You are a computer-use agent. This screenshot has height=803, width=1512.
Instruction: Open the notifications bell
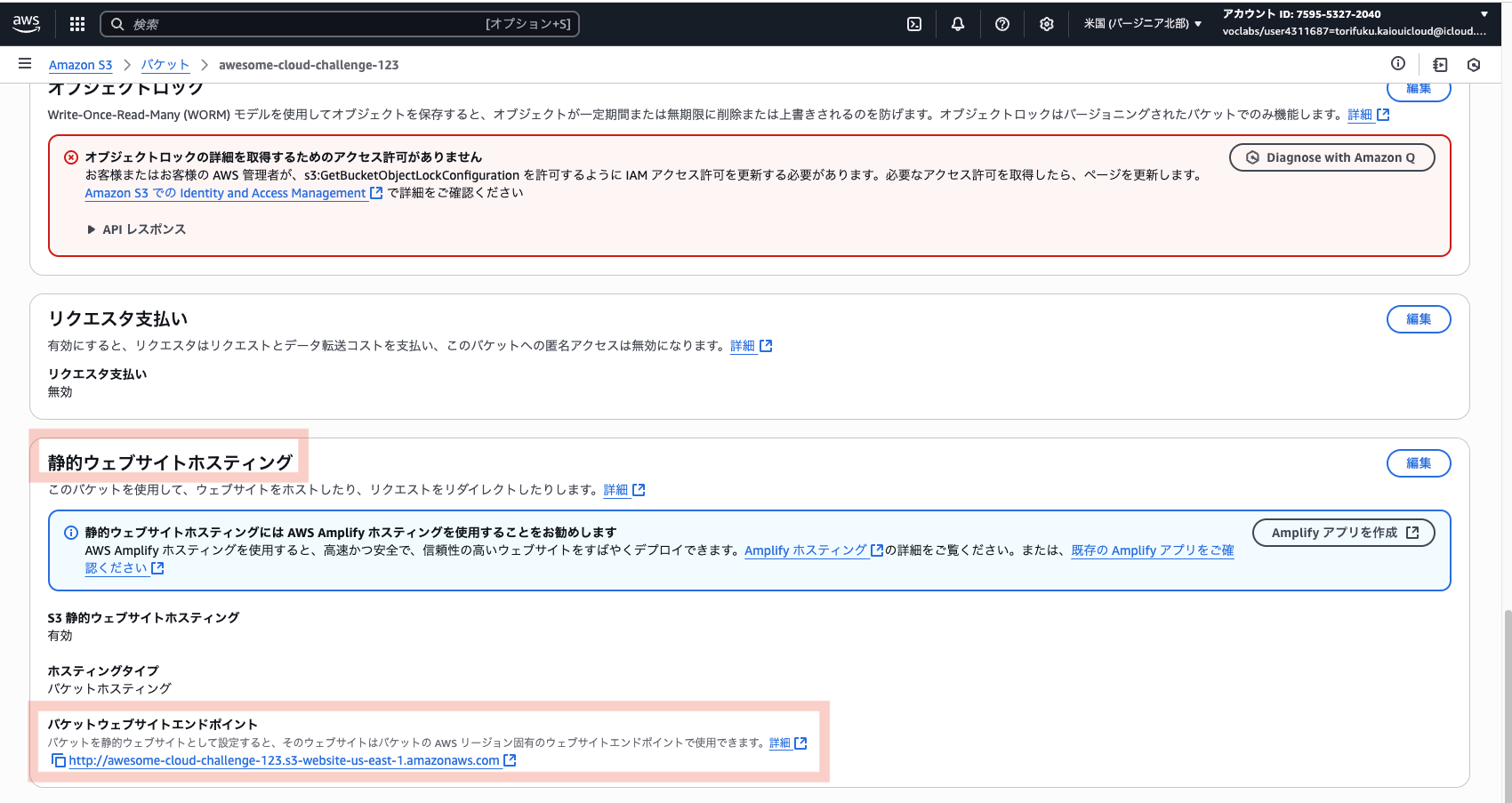point(958,24)
